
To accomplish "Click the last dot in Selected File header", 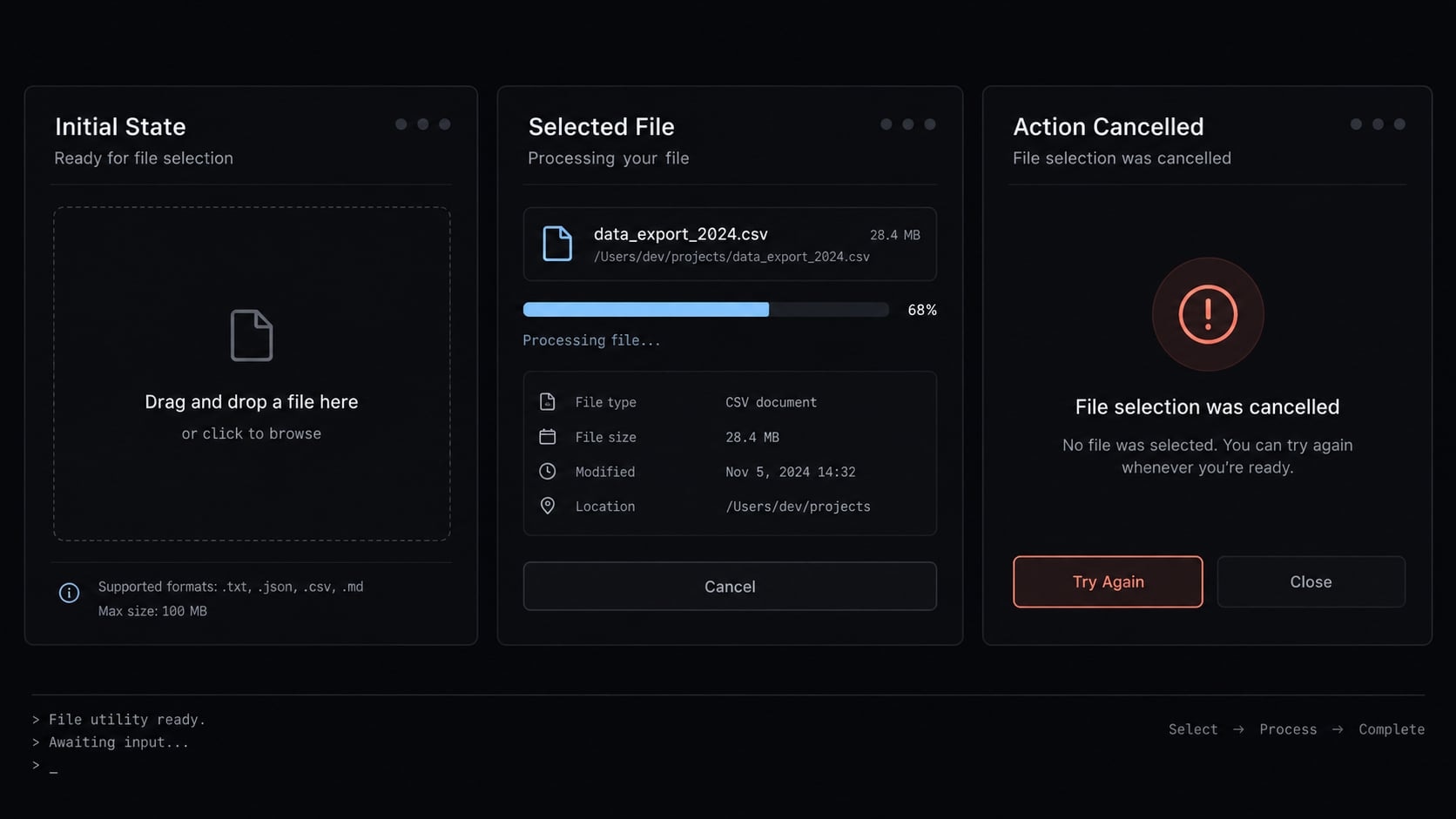I will click(x=929, y=124).
